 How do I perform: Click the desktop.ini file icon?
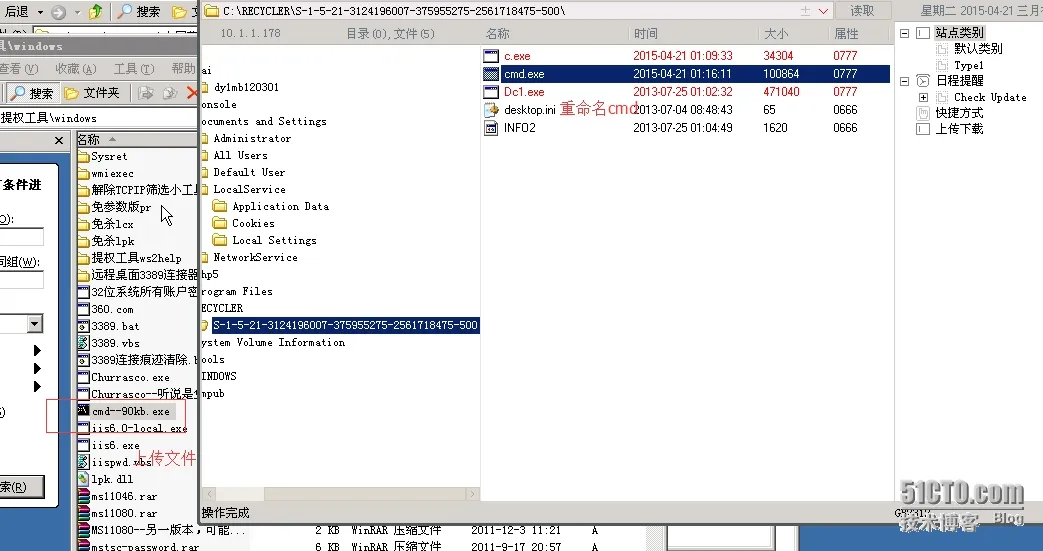(491, 110)
